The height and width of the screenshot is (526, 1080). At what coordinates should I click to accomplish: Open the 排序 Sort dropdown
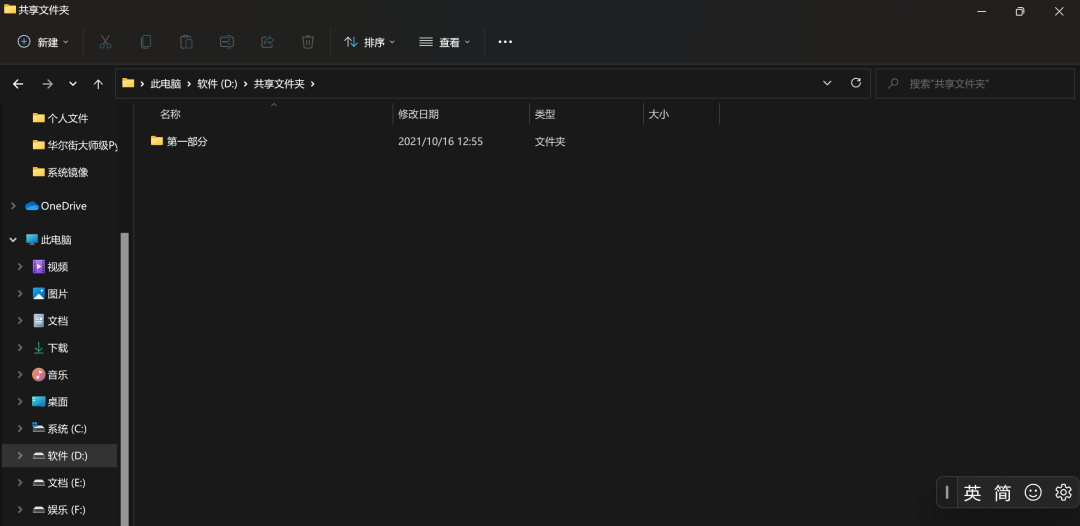370,42
